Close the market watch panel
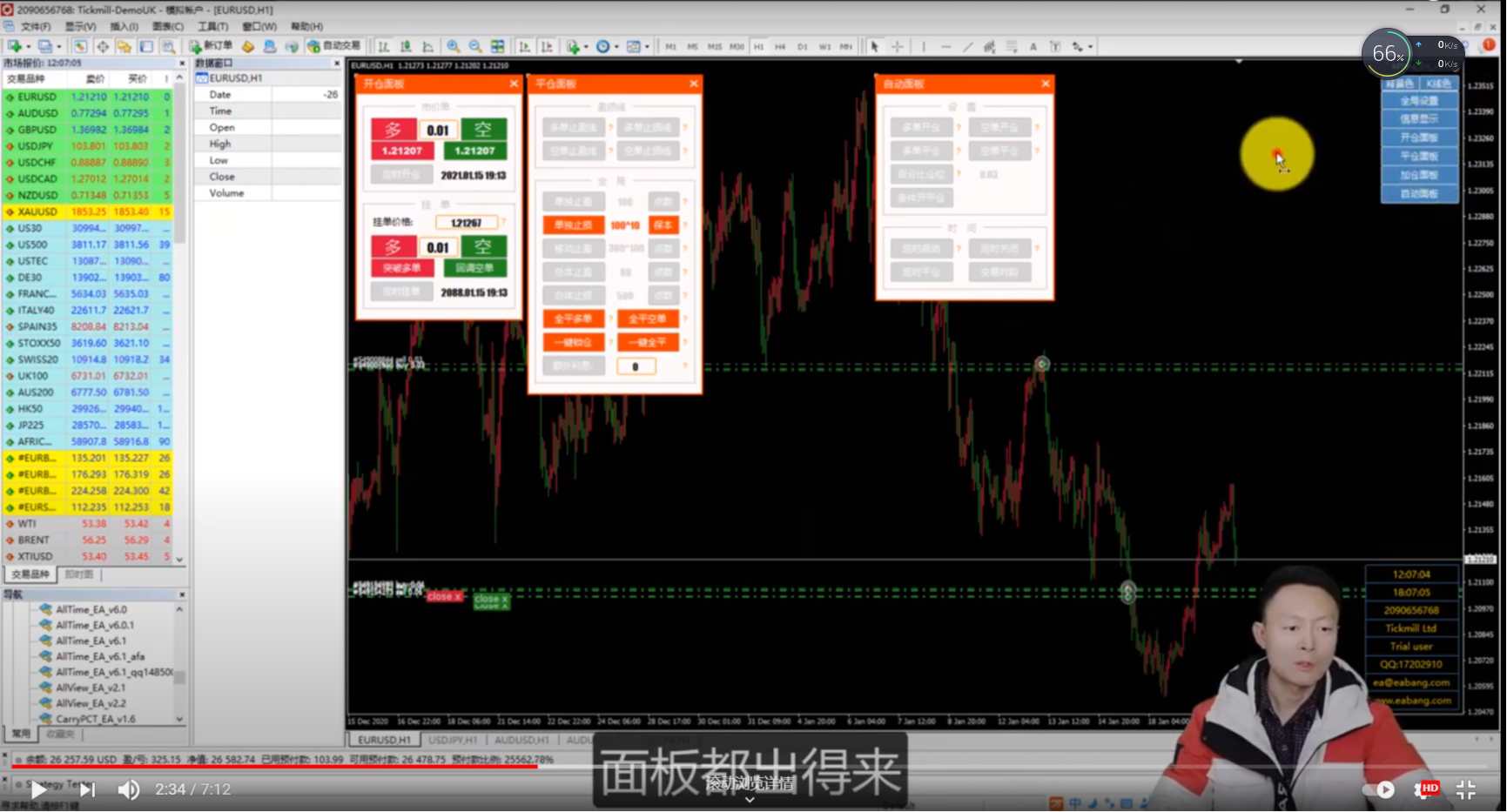Screen dimensions: 1507x812 [182, 63]
